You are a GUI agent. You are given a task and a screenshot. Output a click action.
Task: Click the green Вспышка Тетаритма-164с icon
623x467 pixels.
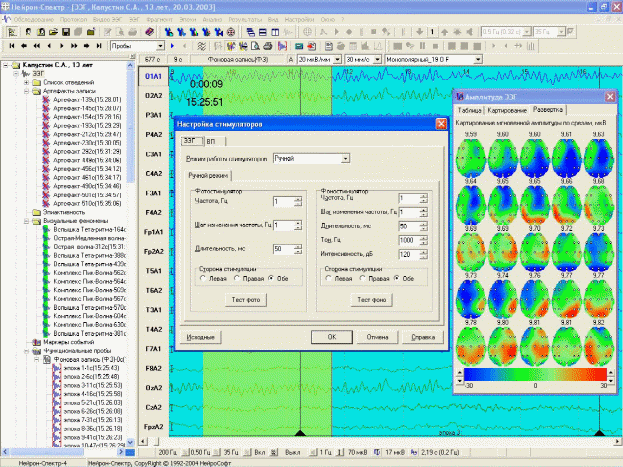click(x=46, y=230)
